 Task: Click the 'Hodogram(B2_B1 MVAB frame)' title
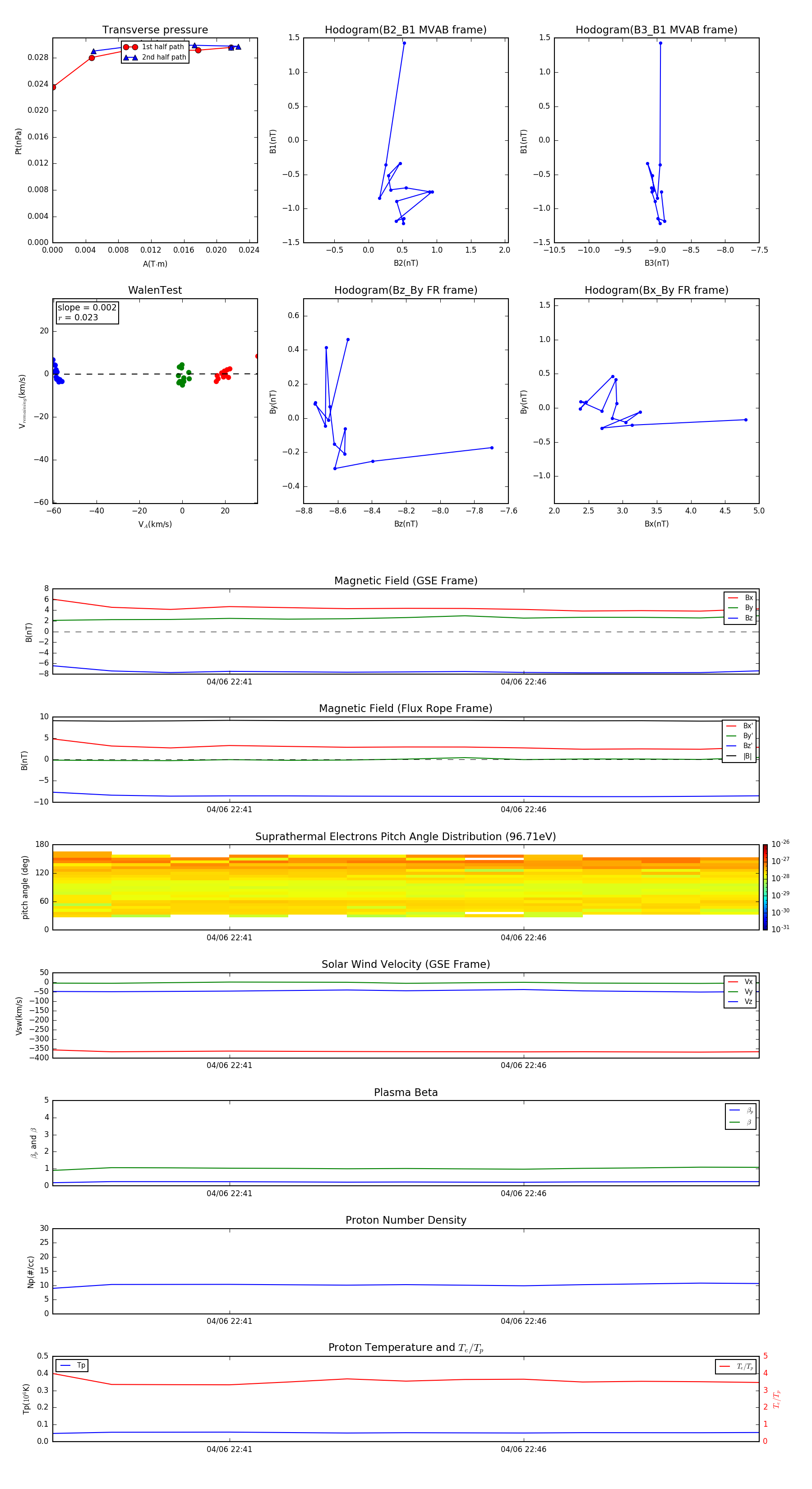point(406,30)
